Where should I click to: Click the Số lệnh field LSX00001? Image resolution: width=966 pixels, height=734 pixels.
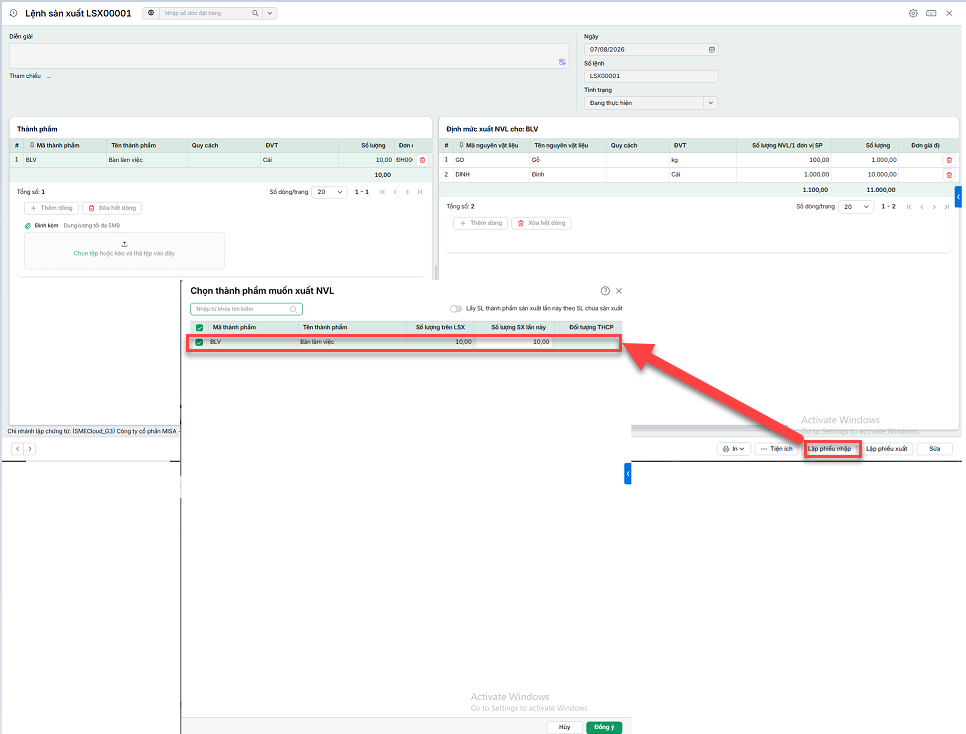651,76
